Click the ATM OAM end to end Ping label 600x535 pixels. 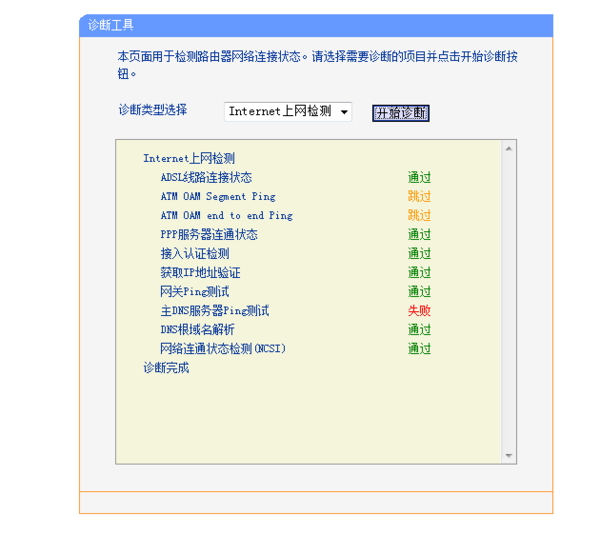click(227, 215)
